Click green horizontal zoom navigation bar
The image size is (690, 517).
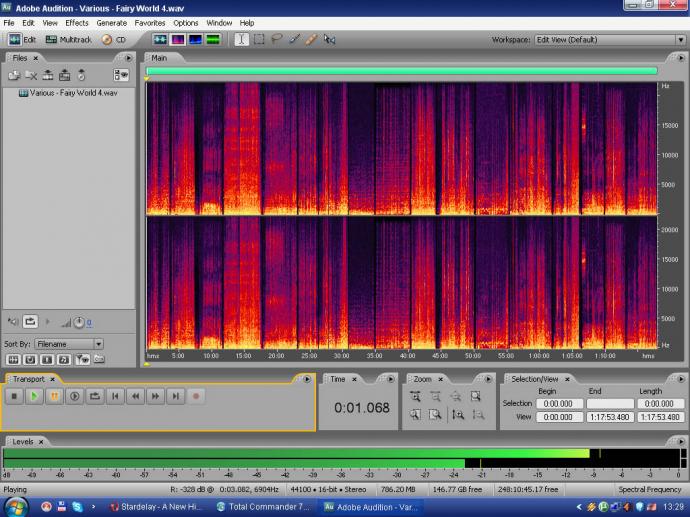[402, 70]
